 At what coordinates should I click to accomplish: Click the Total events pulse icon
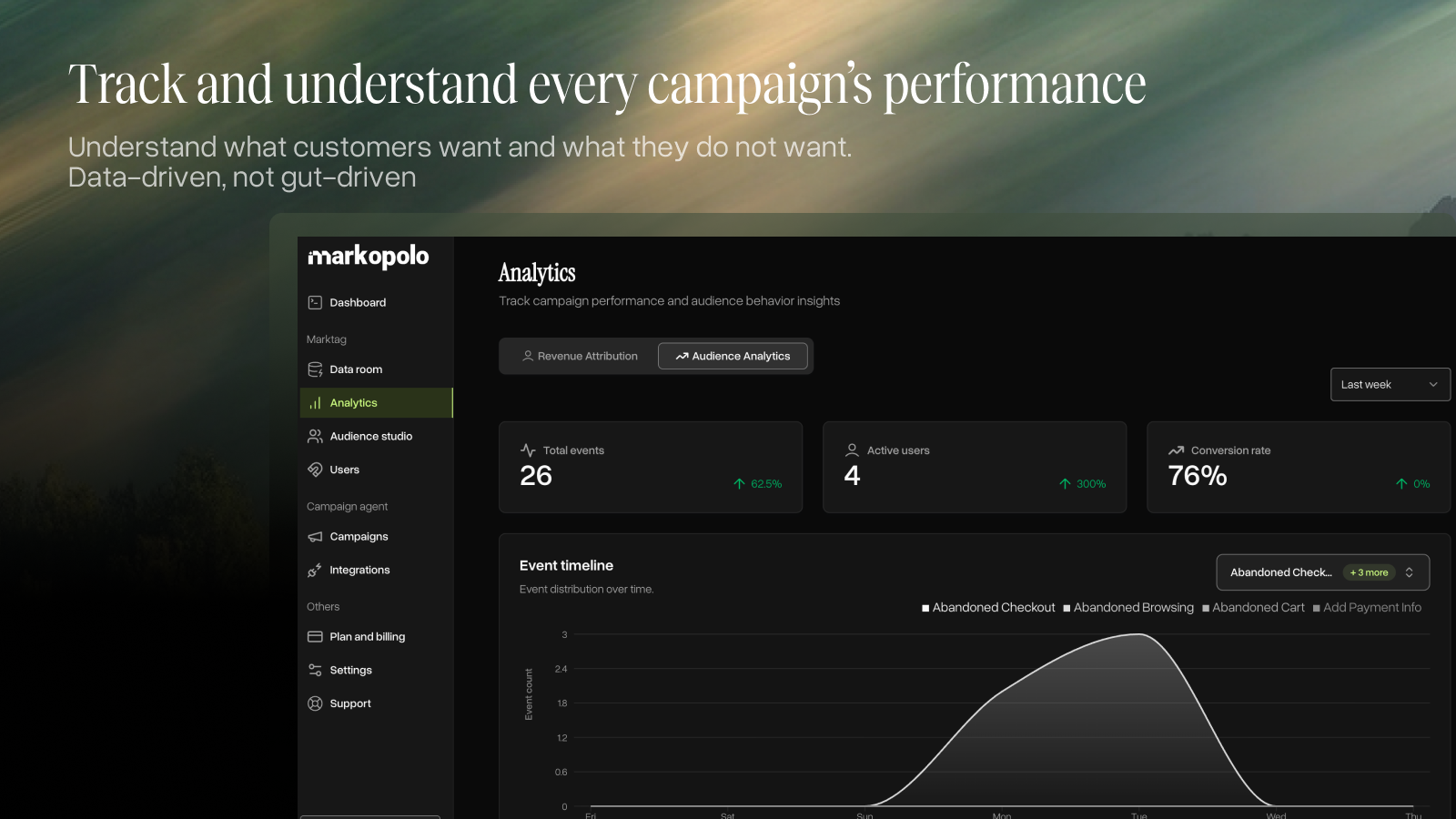528,450
